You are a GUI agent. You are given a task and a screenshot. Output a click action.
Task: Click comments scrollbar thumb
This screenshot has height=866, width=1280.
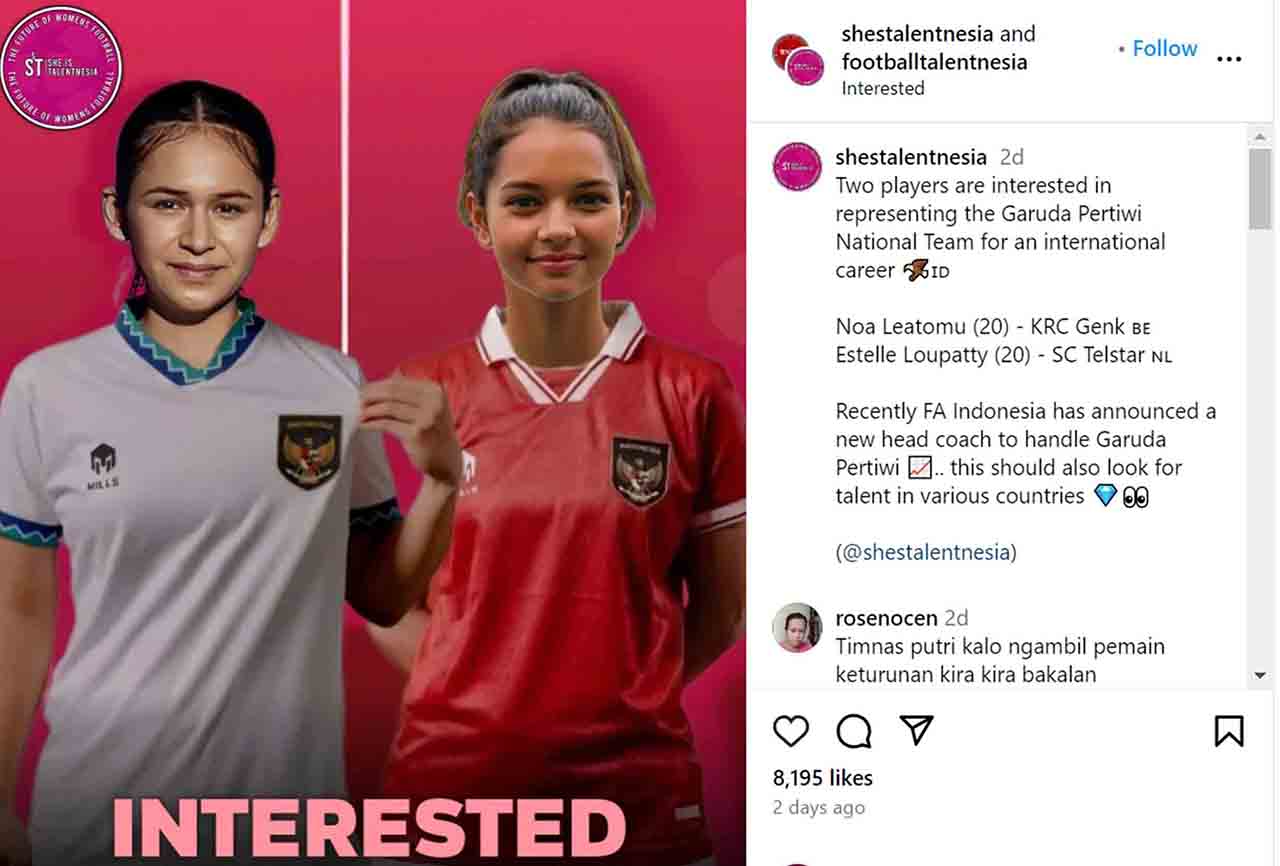1259,189
